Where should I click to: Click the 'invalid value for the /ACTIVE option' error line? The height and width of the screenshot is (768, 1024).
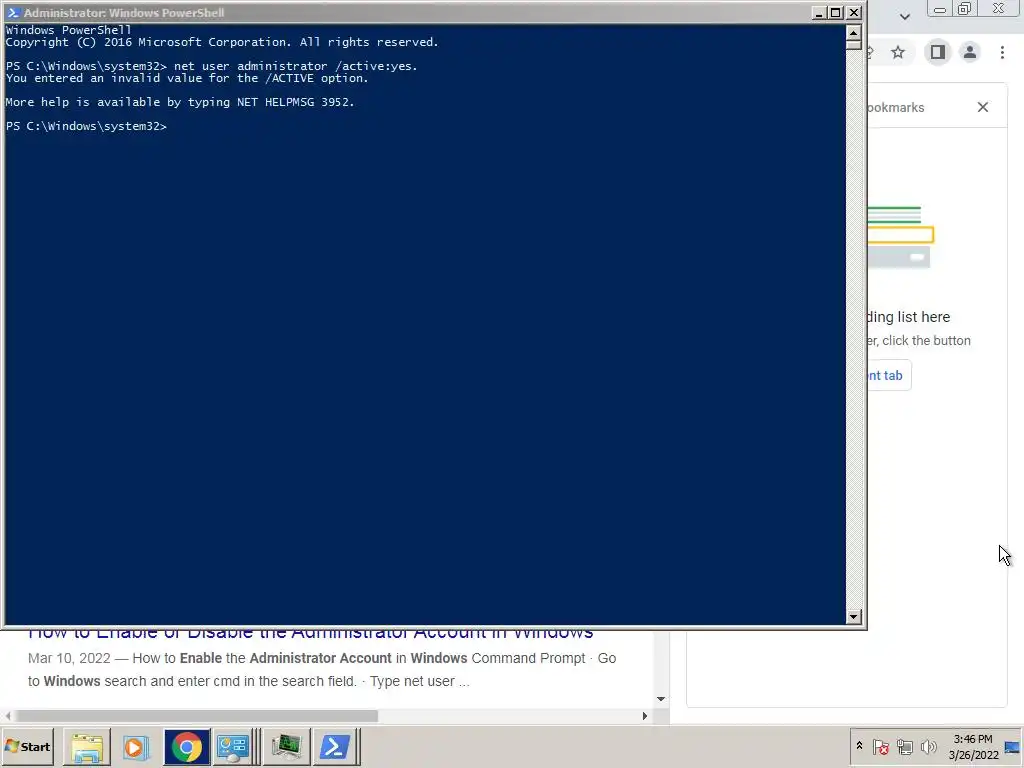click(187, 78)
